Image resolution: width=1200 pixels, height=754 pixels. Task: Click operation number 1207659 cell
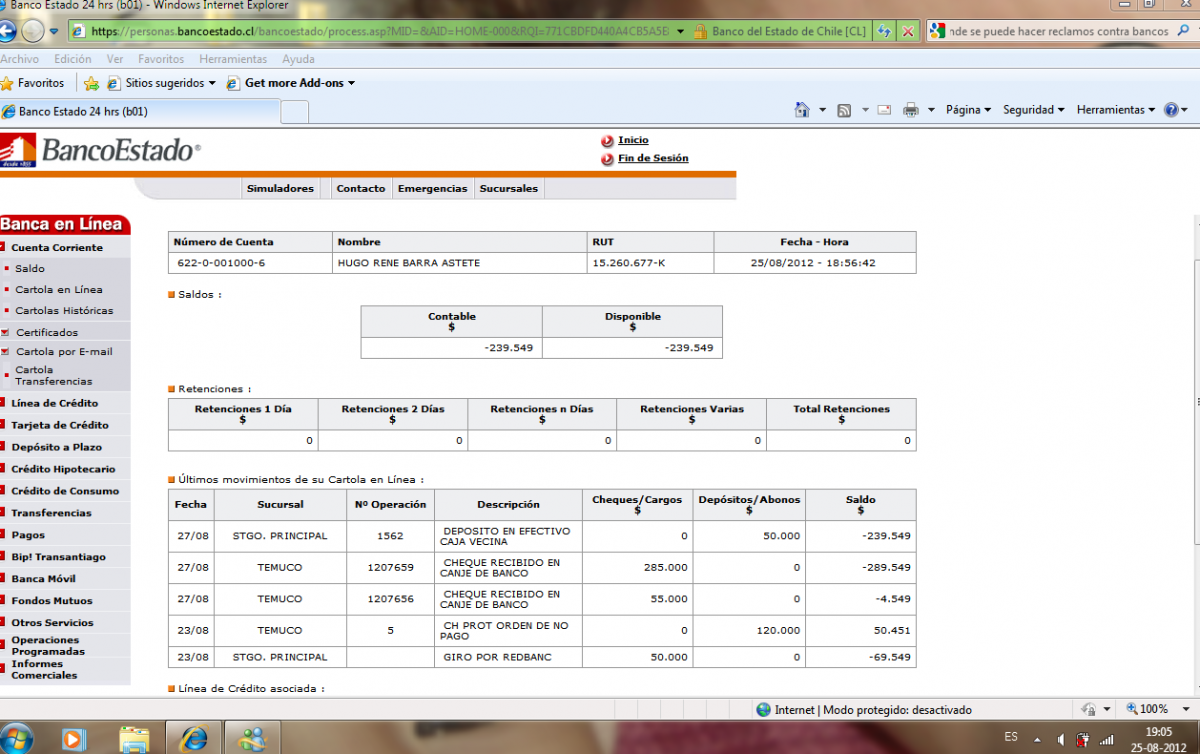[390, 568]
